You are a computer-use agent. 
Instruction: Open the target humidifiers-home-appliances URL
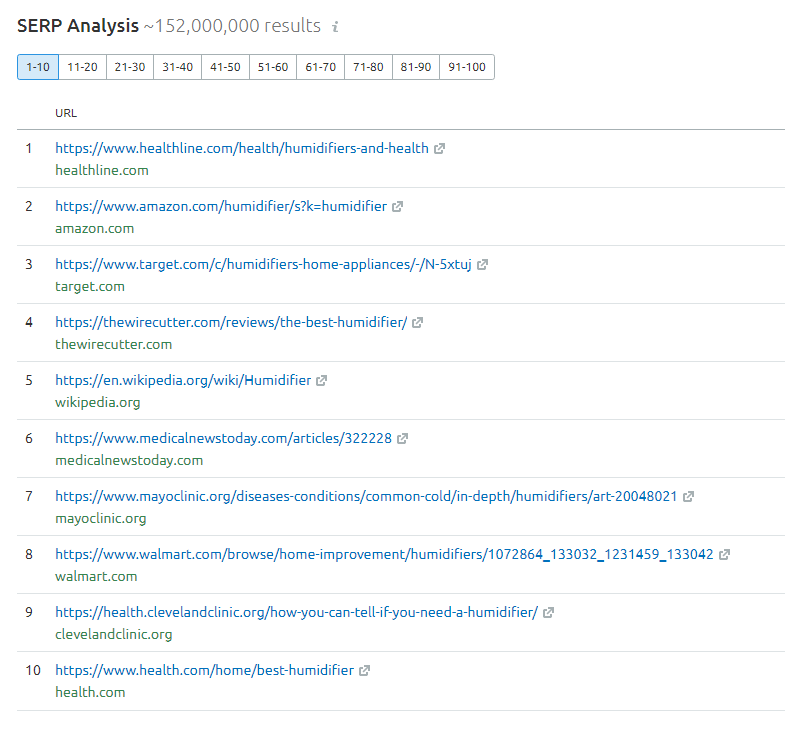coord(263,265)
